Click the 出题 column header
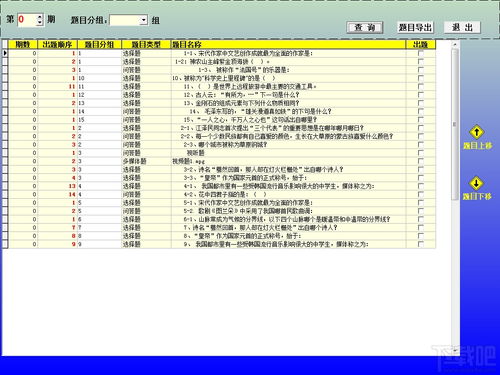Image resolution: width=500 pixels, height=375 pixels. [420, 44]
